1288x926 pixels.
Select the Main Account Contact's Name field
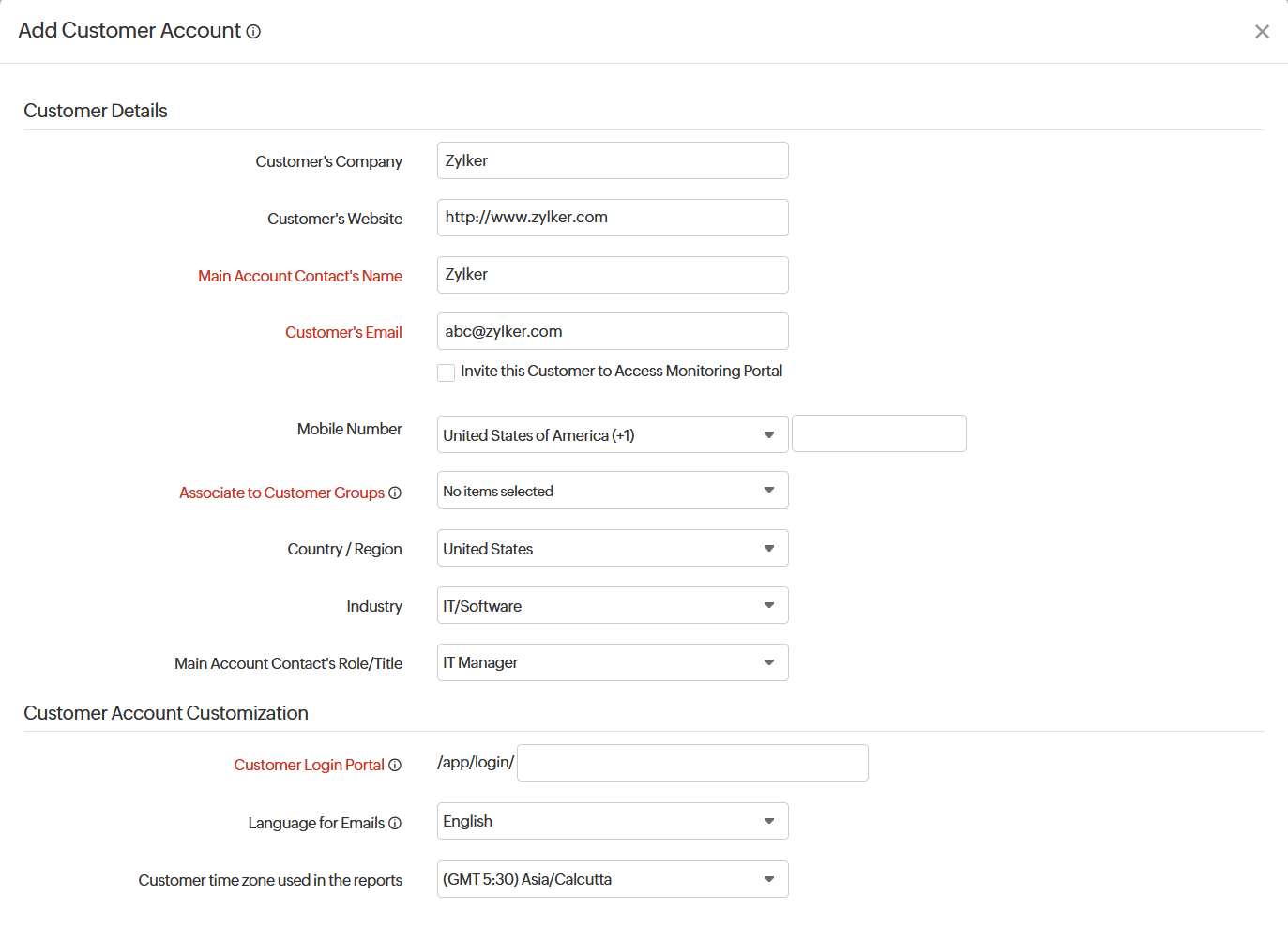(x=612, y=274)
